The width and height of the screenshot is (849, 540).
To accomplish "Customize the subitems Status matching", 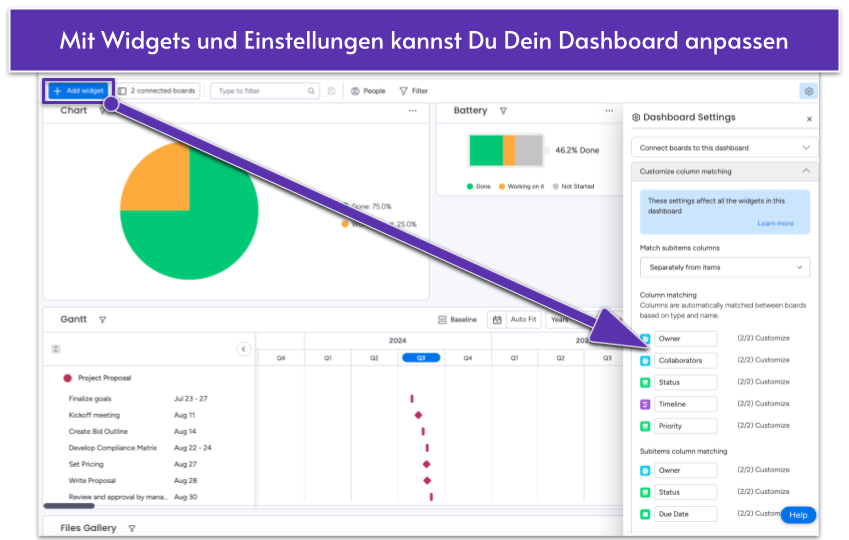I will point(772,491).
